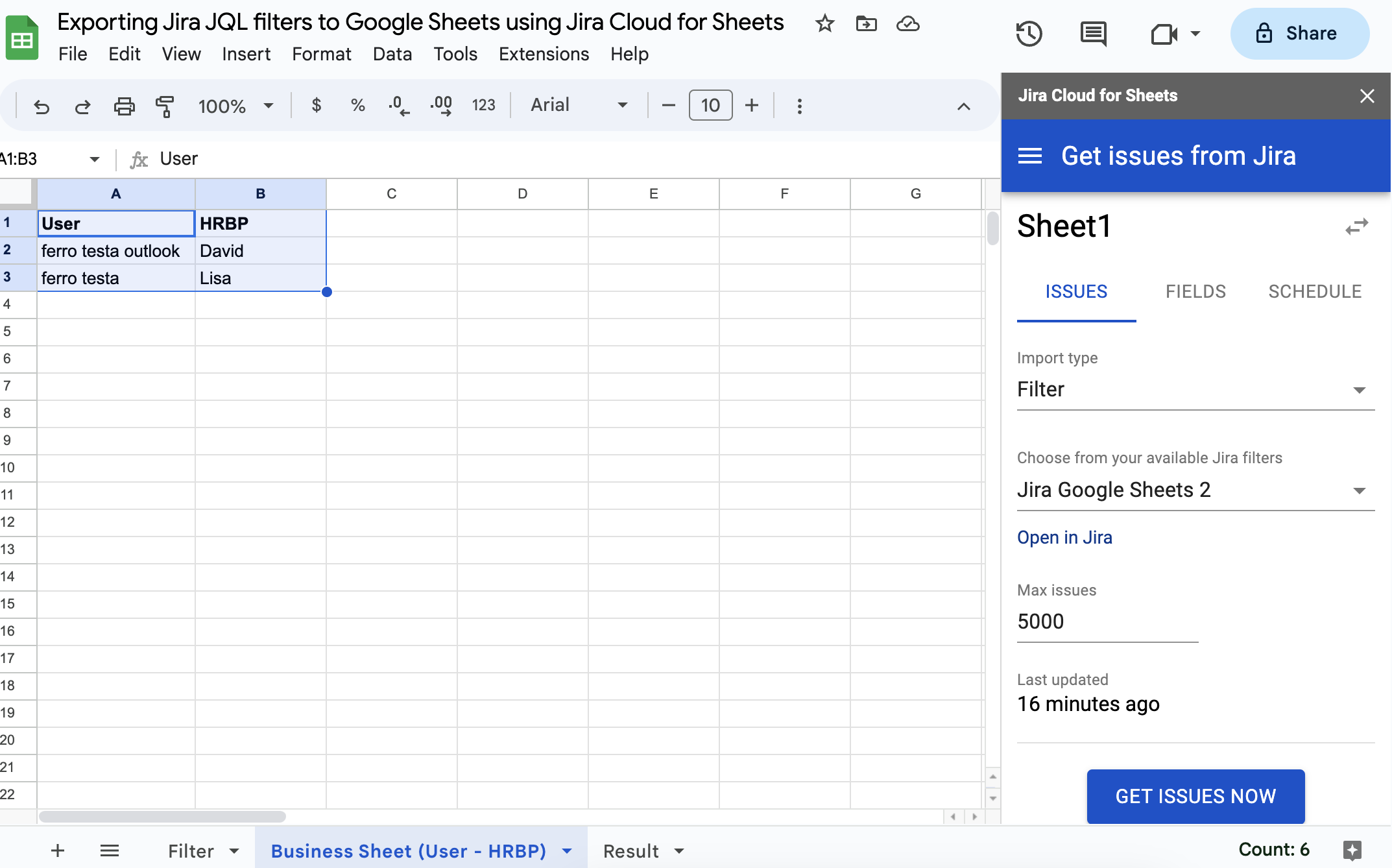Click the Move to folder icon

tap(866, 24)
